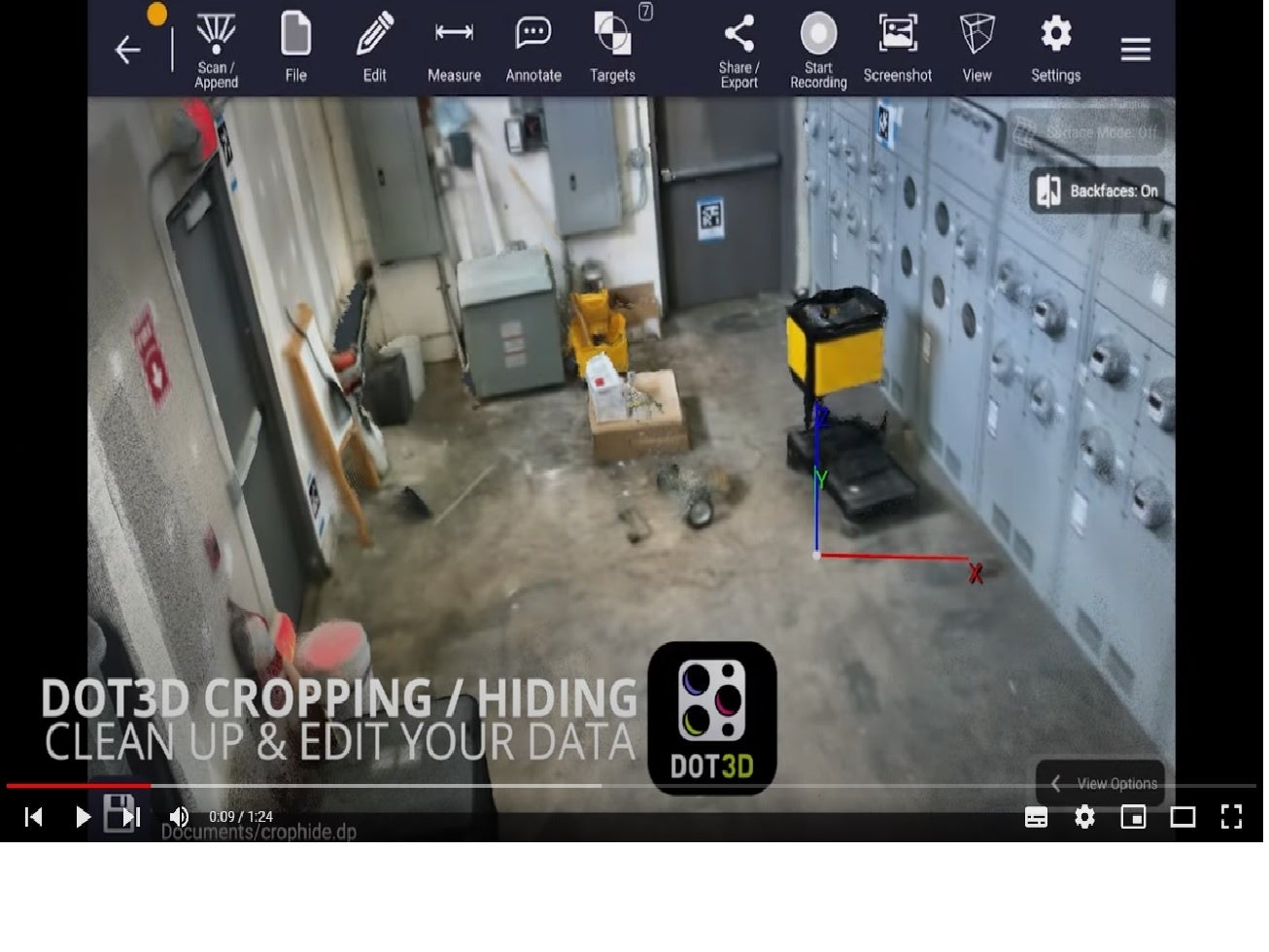This screenshot has height=952, width=1269.
Task: Skip to the next video
Action: pos(132,817)
